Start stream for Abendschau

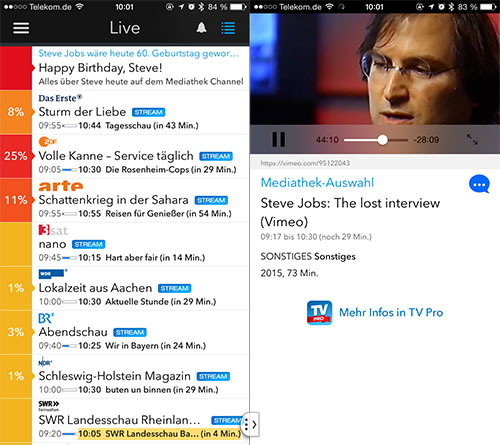[x=130, y=332]
